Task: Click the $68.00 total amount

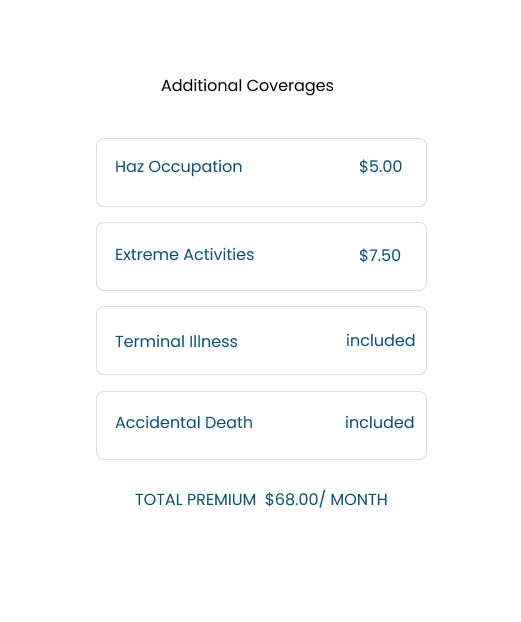Action: click(x=292, y=499)
